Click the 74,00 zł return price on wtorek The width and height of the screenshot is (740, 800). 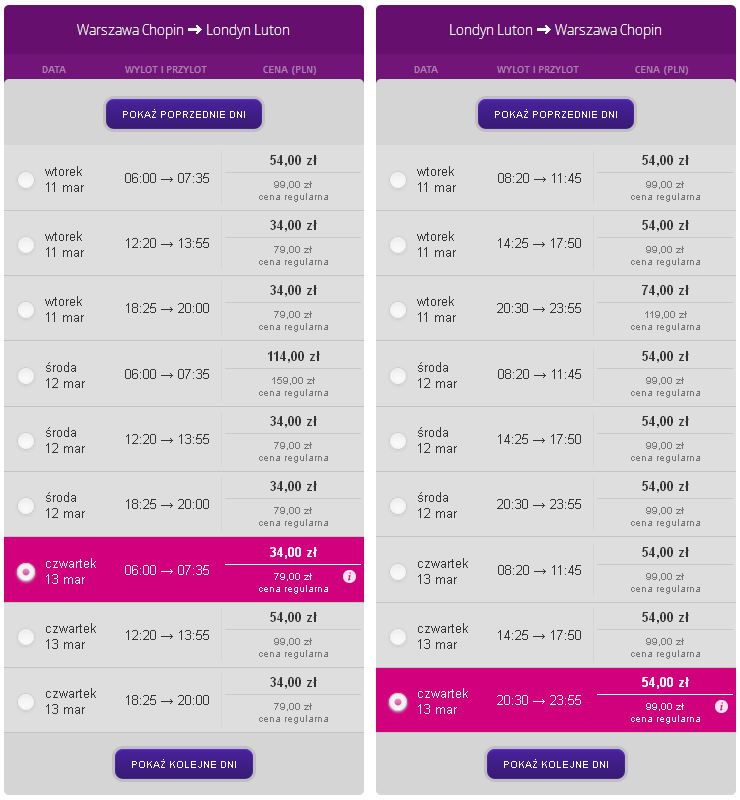point(665,290)
